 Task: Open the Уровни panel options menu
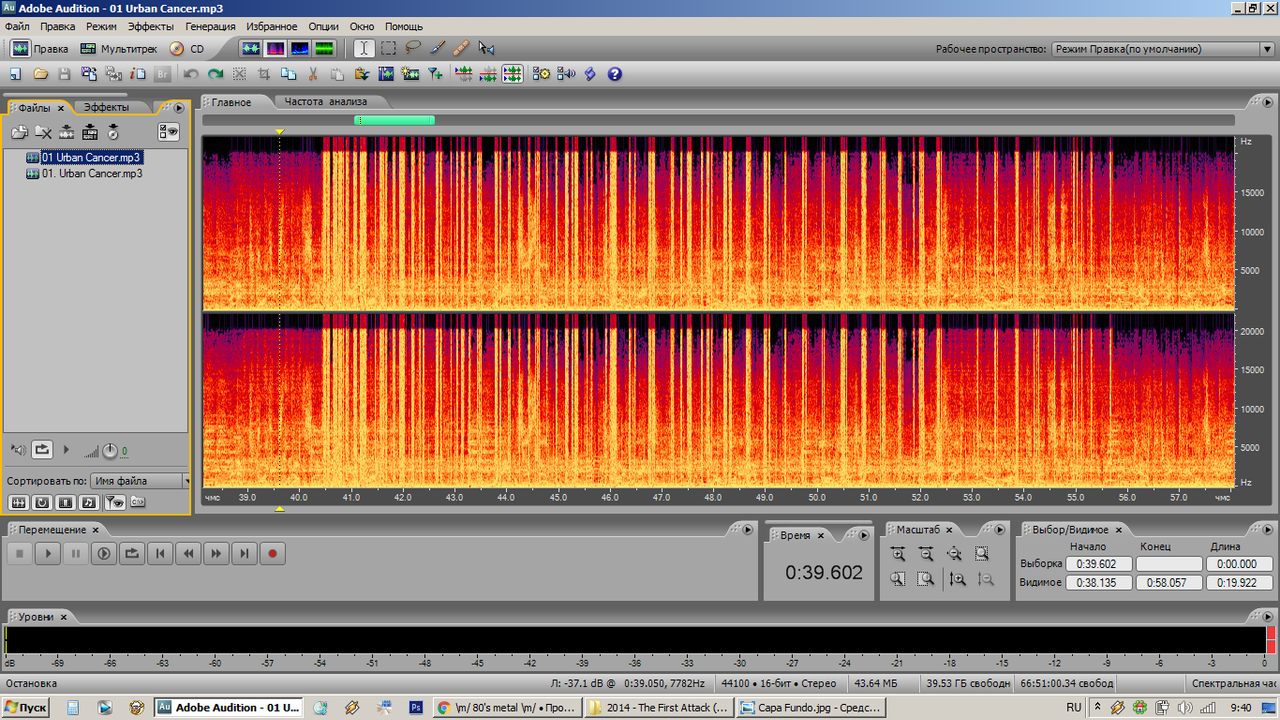tap(1268, 616)
